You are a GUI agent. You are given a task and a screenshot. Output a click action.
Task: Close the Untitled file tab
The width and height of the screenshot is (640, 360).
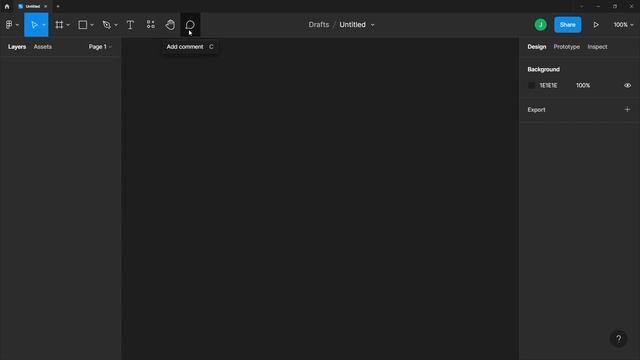(45, 7)
